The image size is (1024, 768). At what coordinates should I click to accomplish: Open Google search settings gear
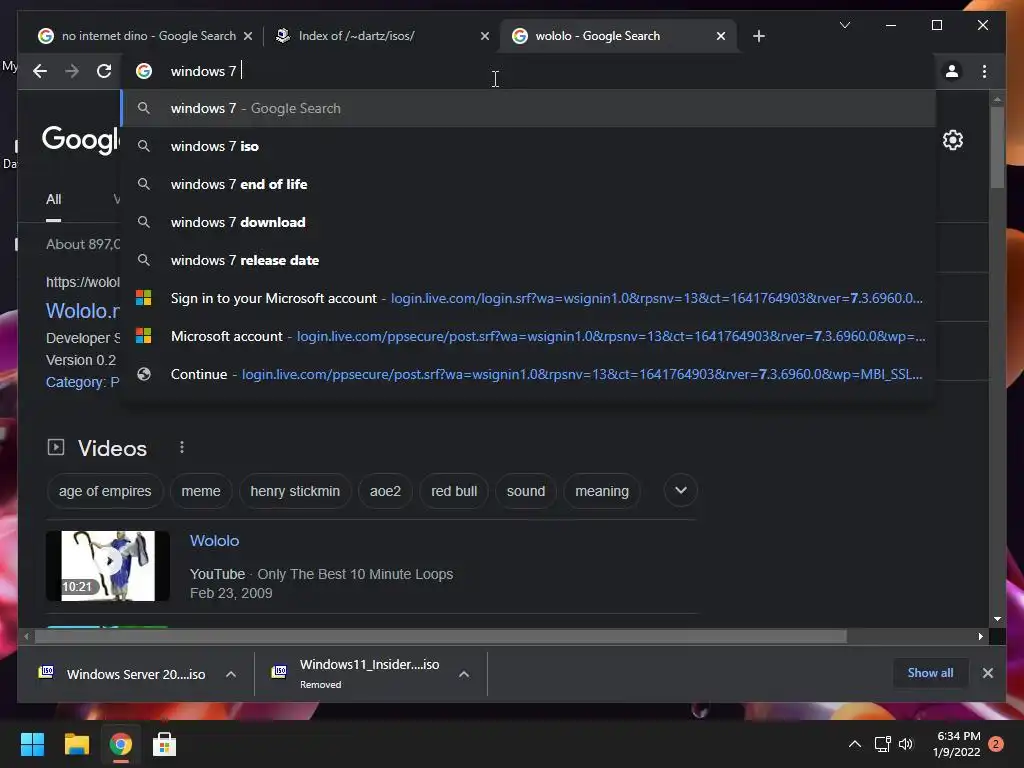(952, 140)
